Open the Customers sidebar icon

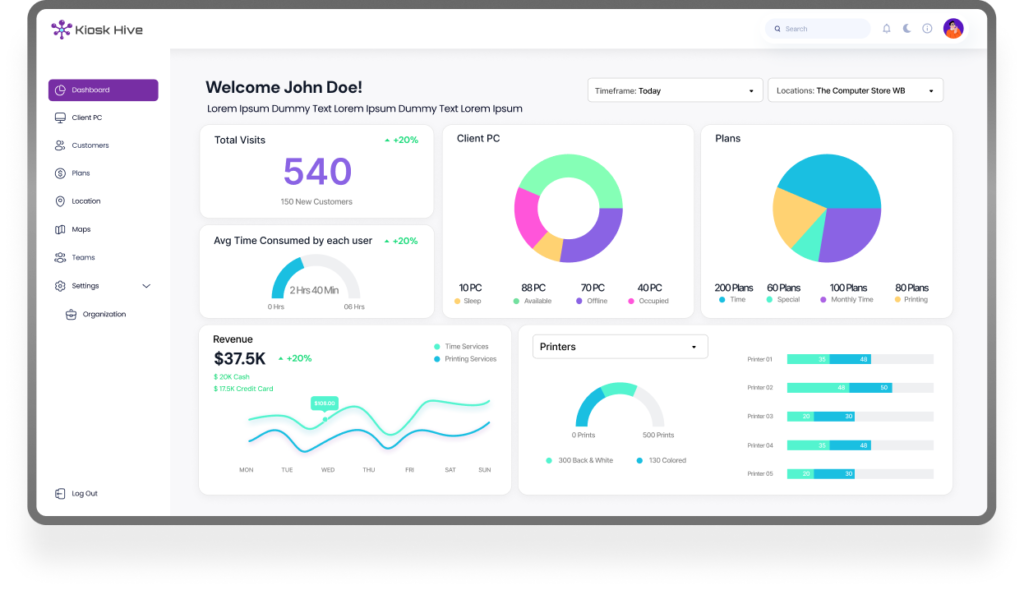pyautogui.click(x=60, y=146)
